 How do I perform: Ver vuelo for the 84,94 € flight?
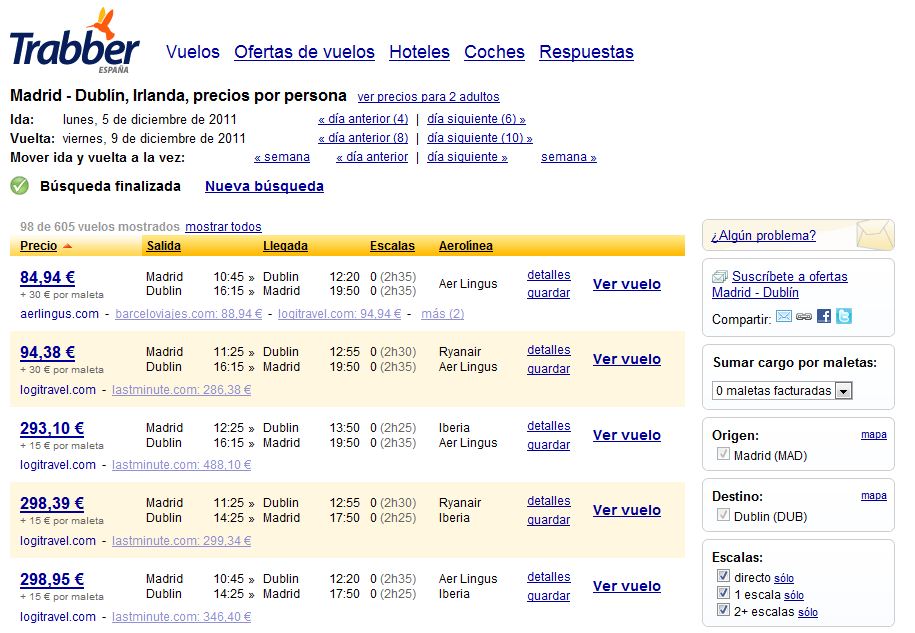(x=627, y=284)
